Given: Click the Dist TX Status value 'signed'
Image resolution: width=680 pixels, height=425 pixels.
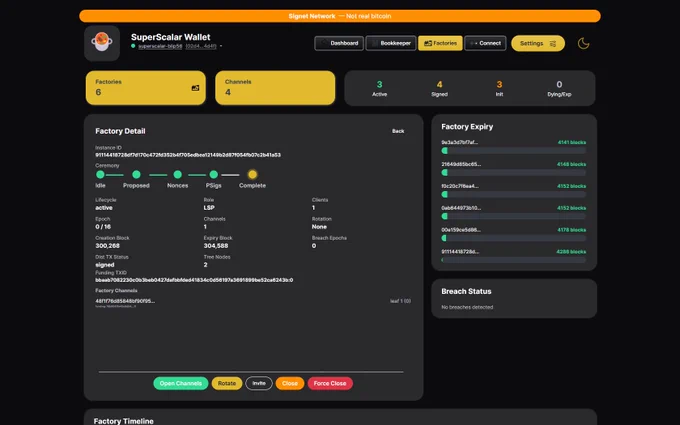Looking at the screenshot, I should click(105, 265).
